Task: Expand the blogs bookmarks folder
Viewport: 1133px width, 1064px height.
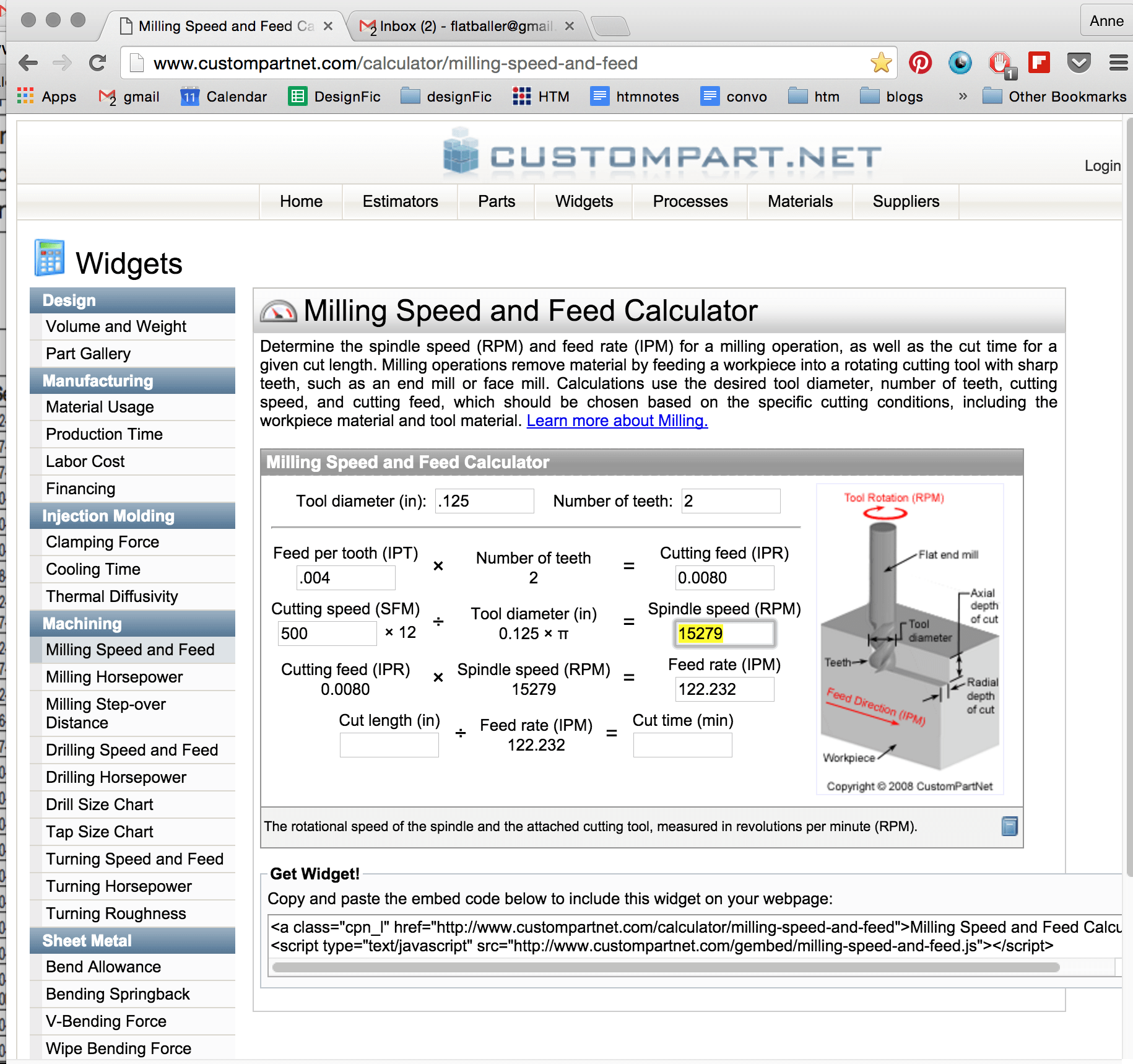Action: point(892,97)
